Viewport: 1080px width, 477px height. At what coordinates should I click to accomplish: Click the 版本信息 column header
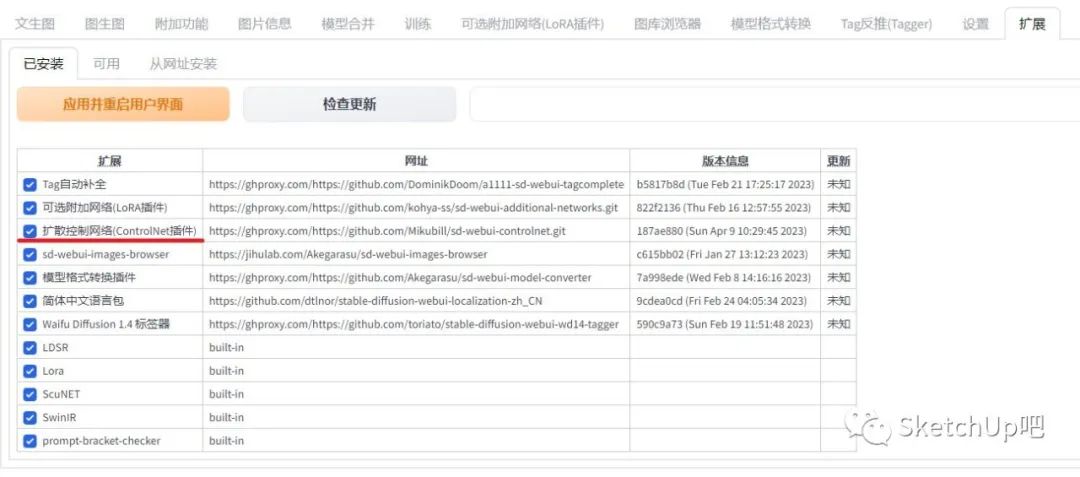[725, 161]
